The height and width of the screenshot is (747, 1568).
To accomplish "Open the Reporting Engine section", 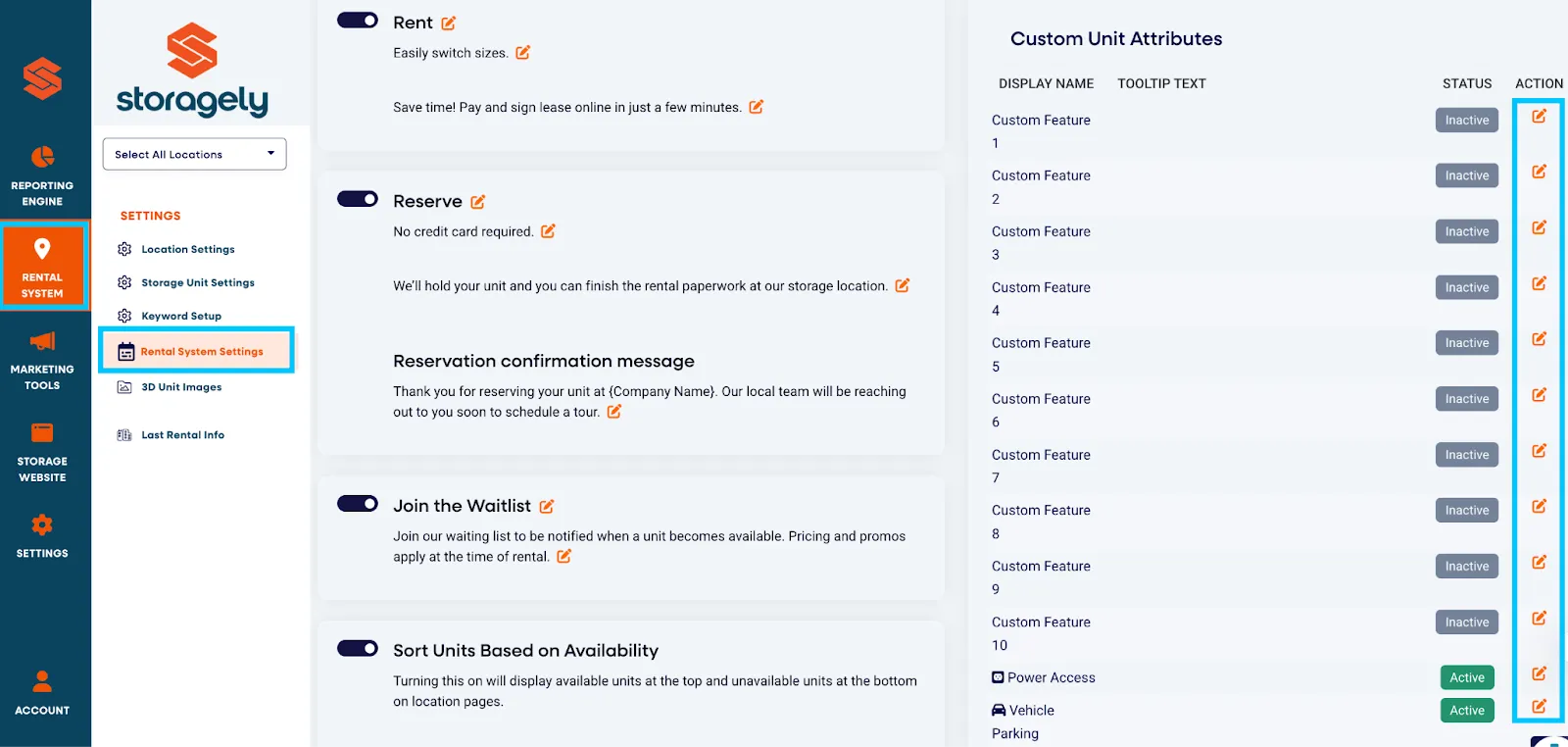I will coord(42,176).
